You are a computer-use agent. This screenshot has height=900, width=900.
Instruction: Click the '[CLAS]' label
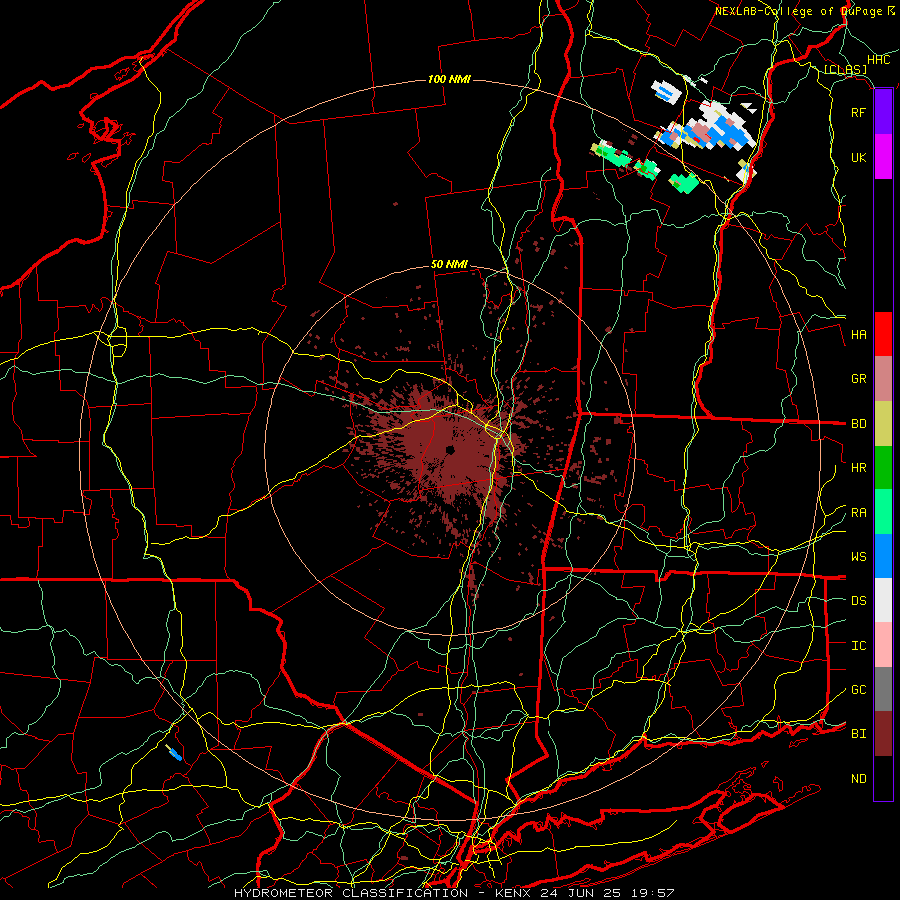(x=845, y=69)
